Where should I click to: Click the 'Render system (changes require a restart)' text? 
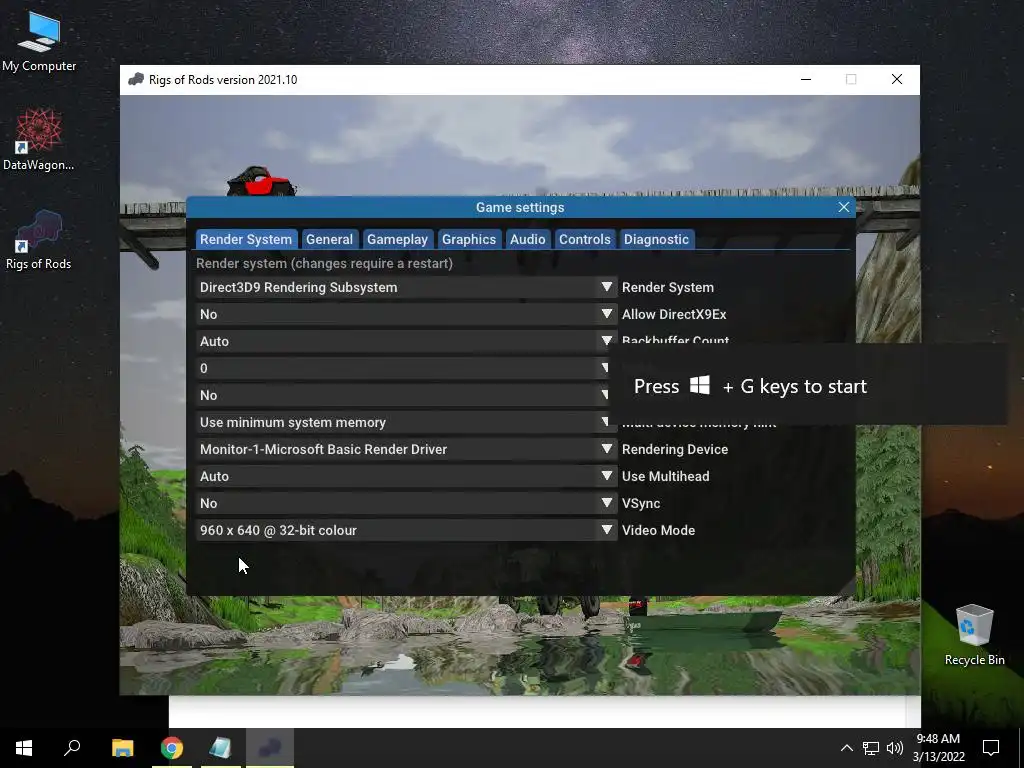click(325, 263)
